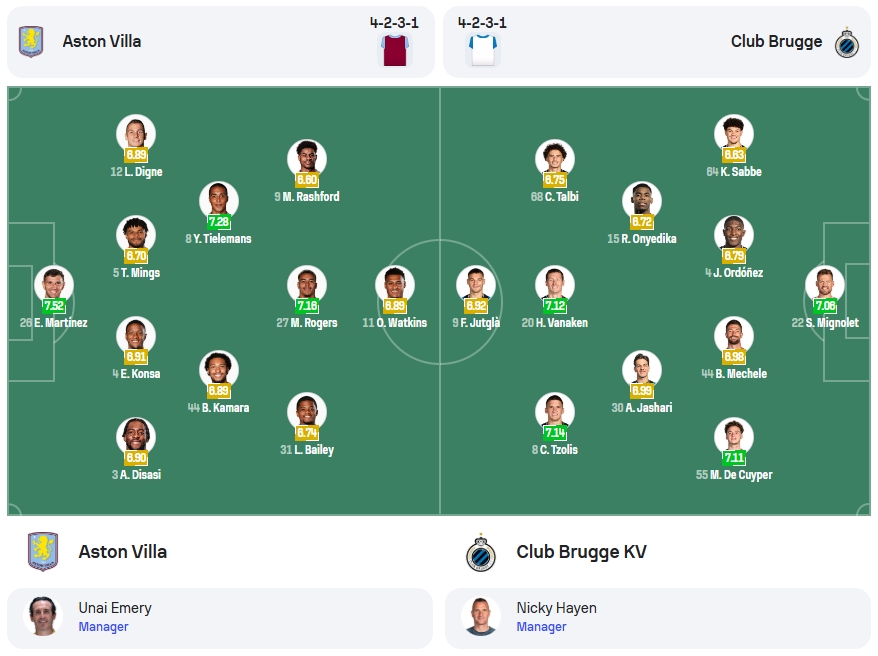Click Unai Emery manager photo

pos(43,616)
